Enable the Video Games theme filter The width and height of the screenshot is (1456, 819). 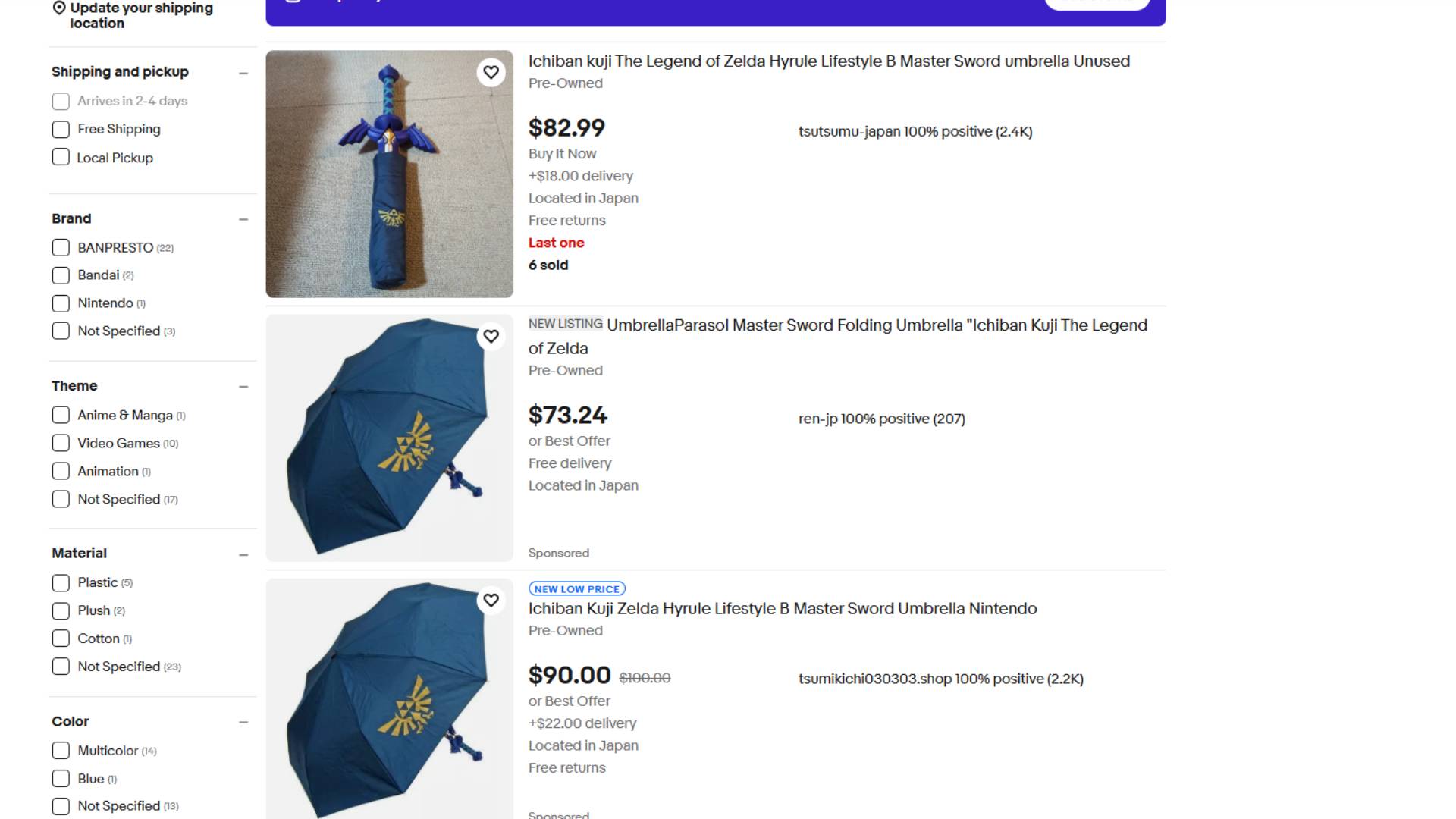pyautogui.click(x=61, y=443)
